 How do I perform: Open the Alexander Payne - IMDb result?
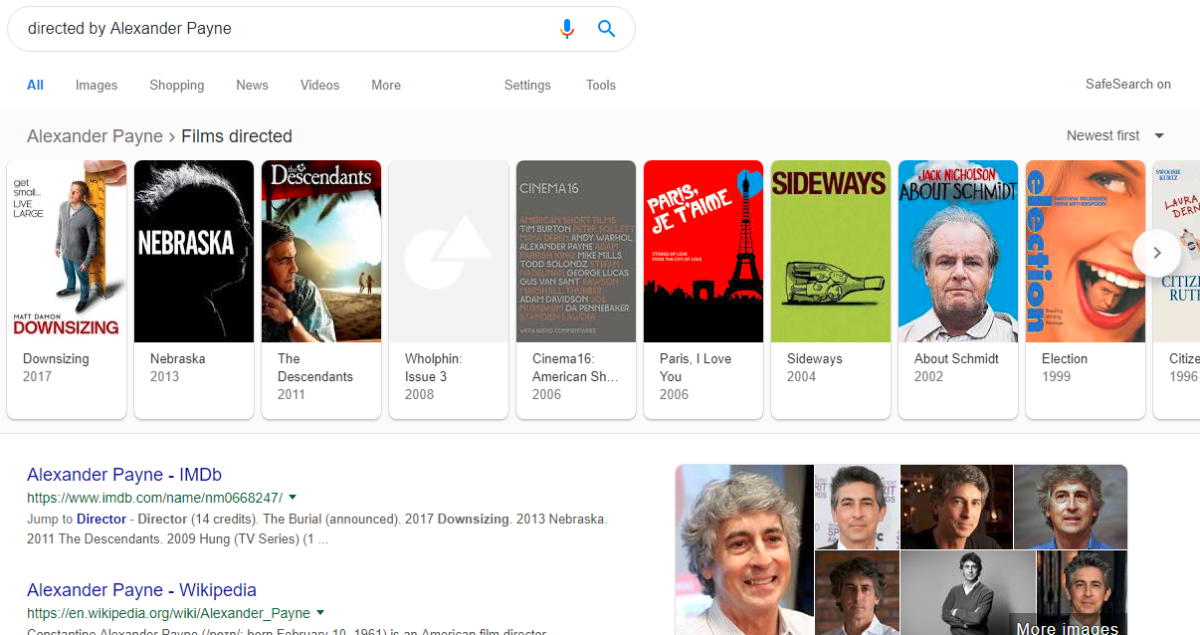pos(124,475)
